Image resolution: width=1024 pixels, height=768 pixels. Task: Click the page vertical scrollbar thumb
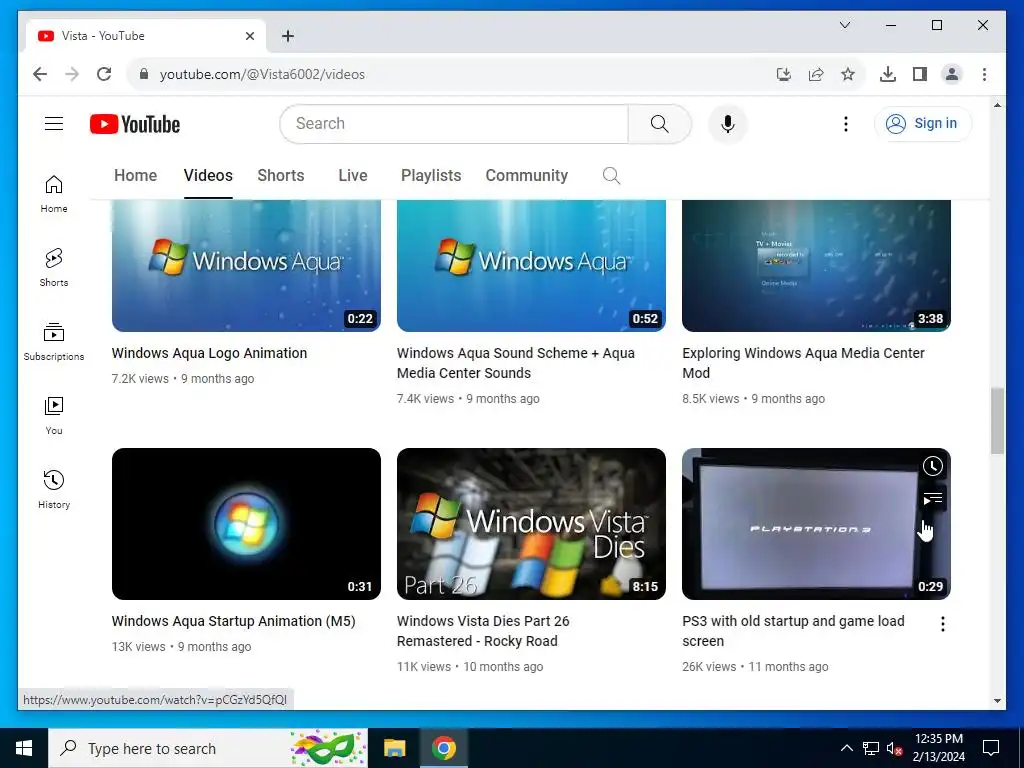(997, 421)
